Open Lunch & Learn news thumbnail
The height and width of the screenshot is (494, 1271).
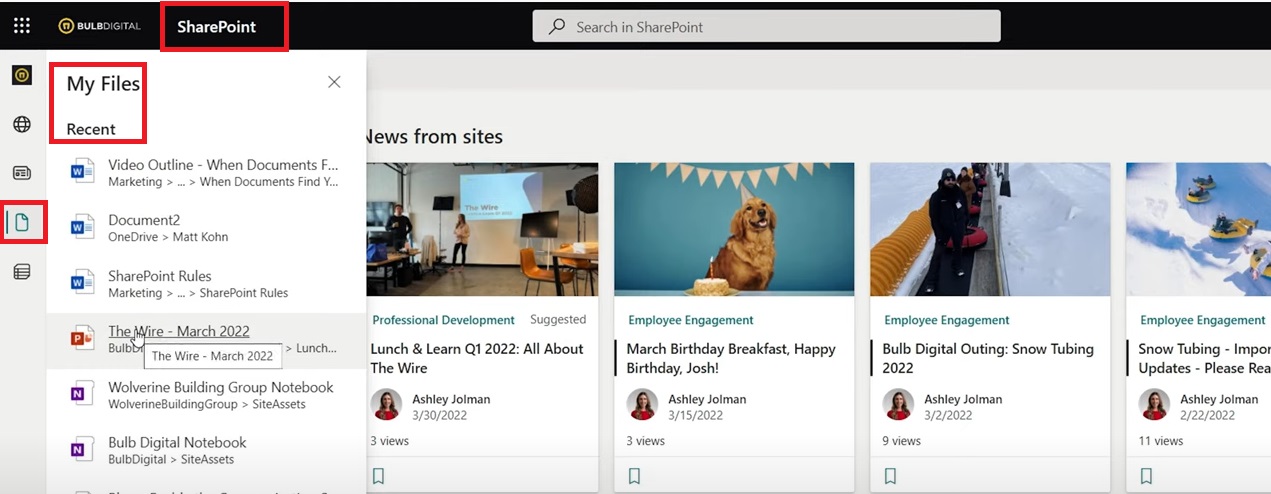pyautogui.click(x=482, y=229)
